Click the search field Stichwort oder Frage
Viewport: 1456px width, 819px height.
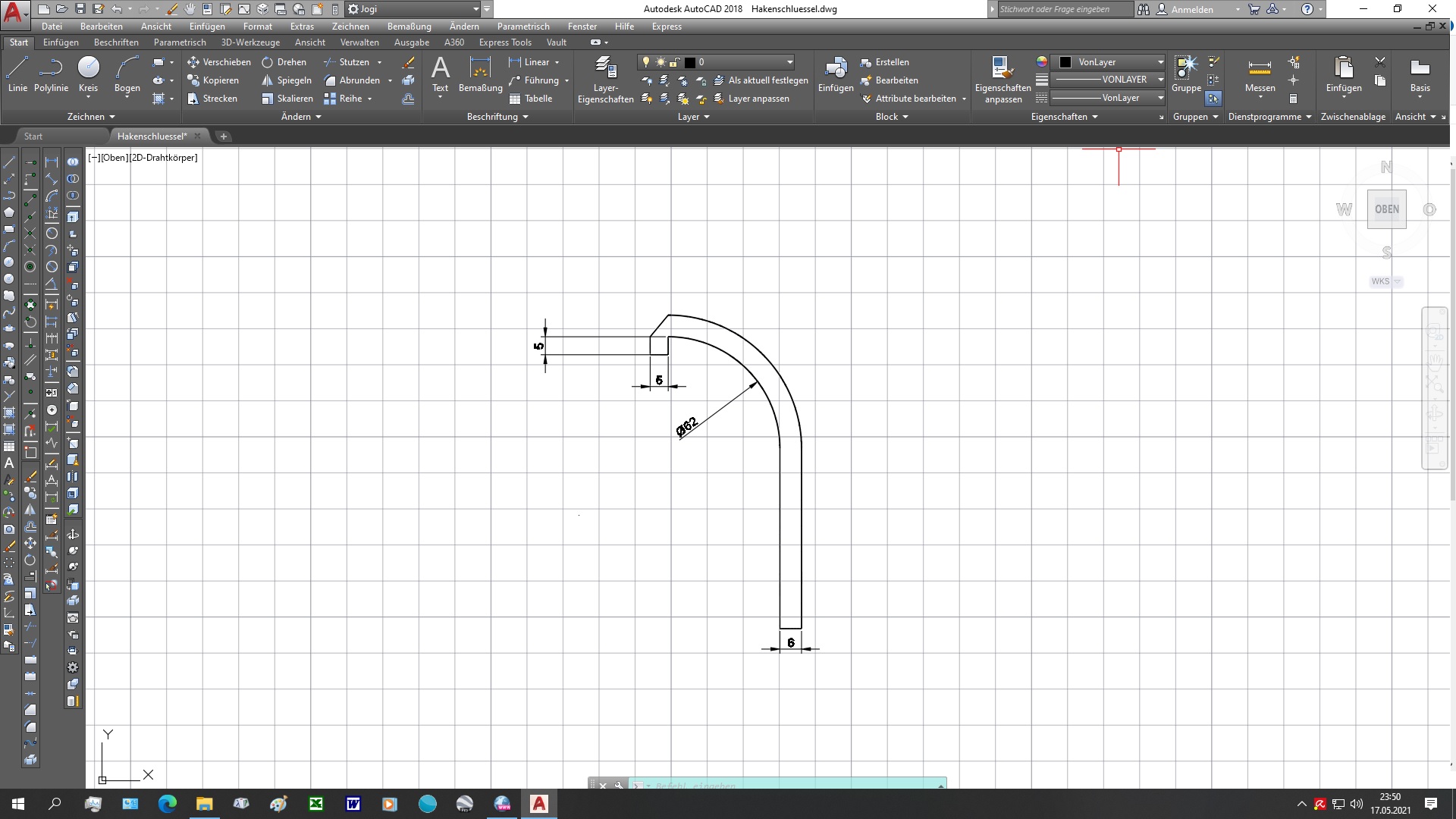tap(1065, 9)
